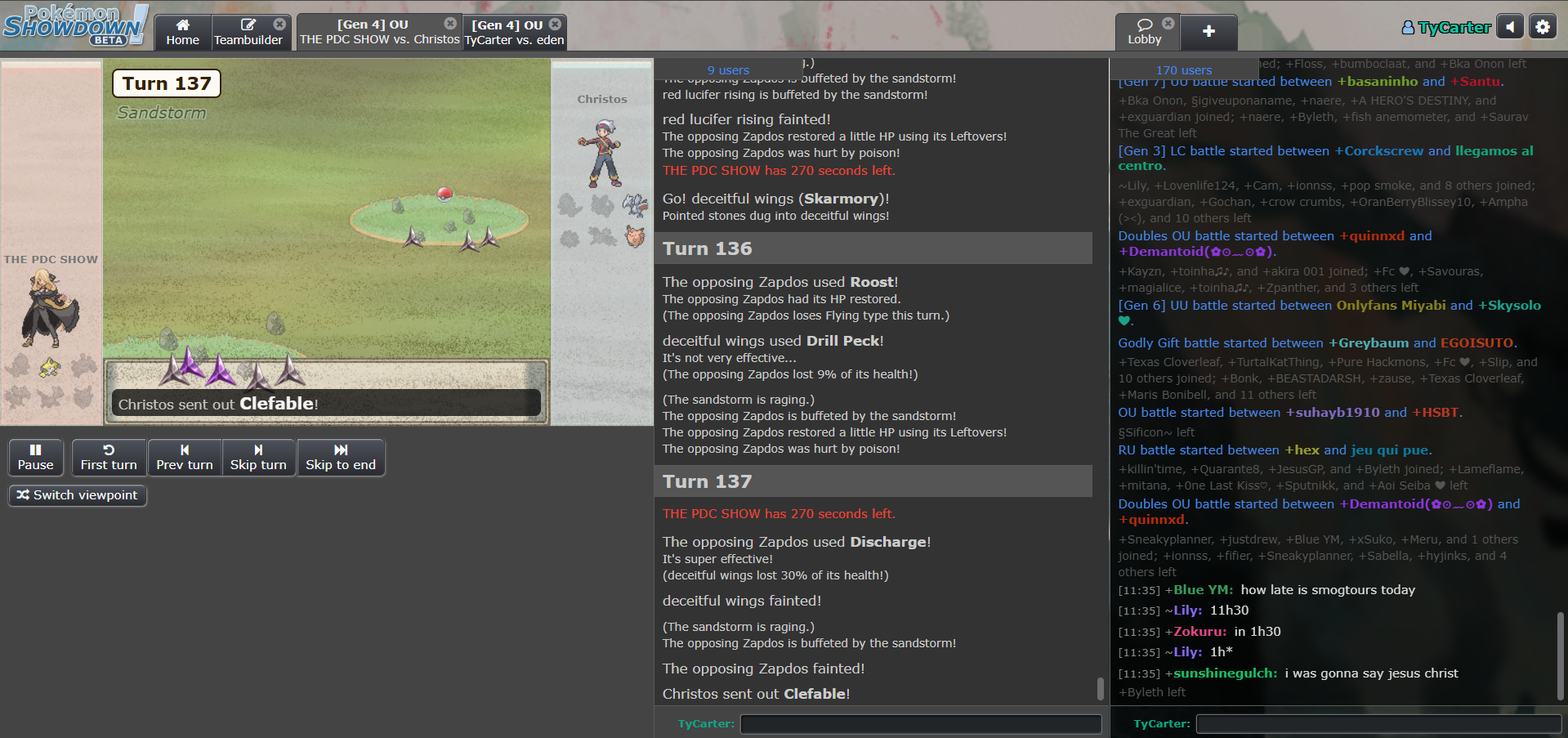Click log line 'red lucifer rising fainted!'
Viewport: 1568px width, 738px height.
746,119
